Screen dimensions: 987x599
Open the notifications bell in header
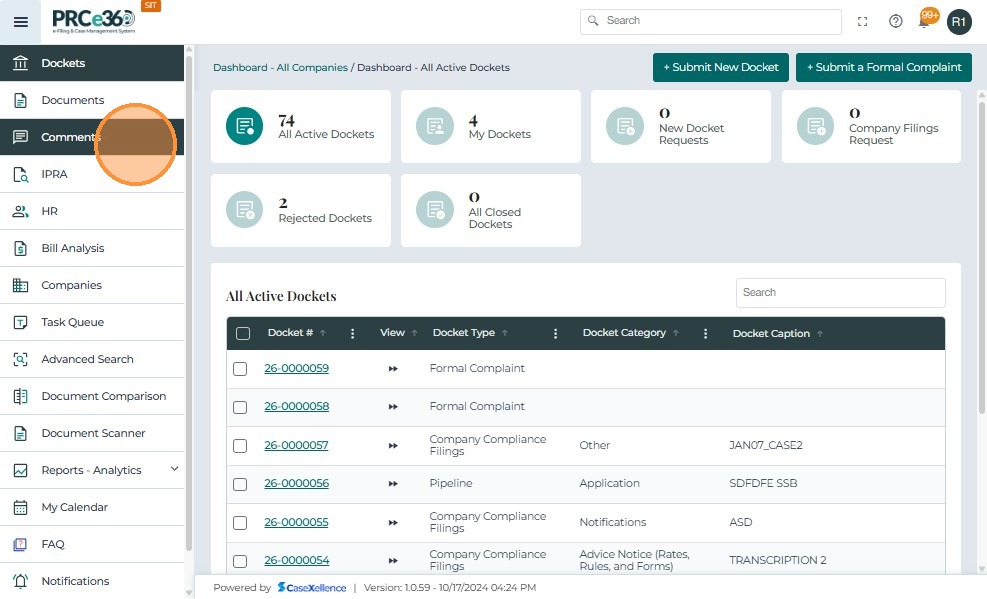pos(925,21)
